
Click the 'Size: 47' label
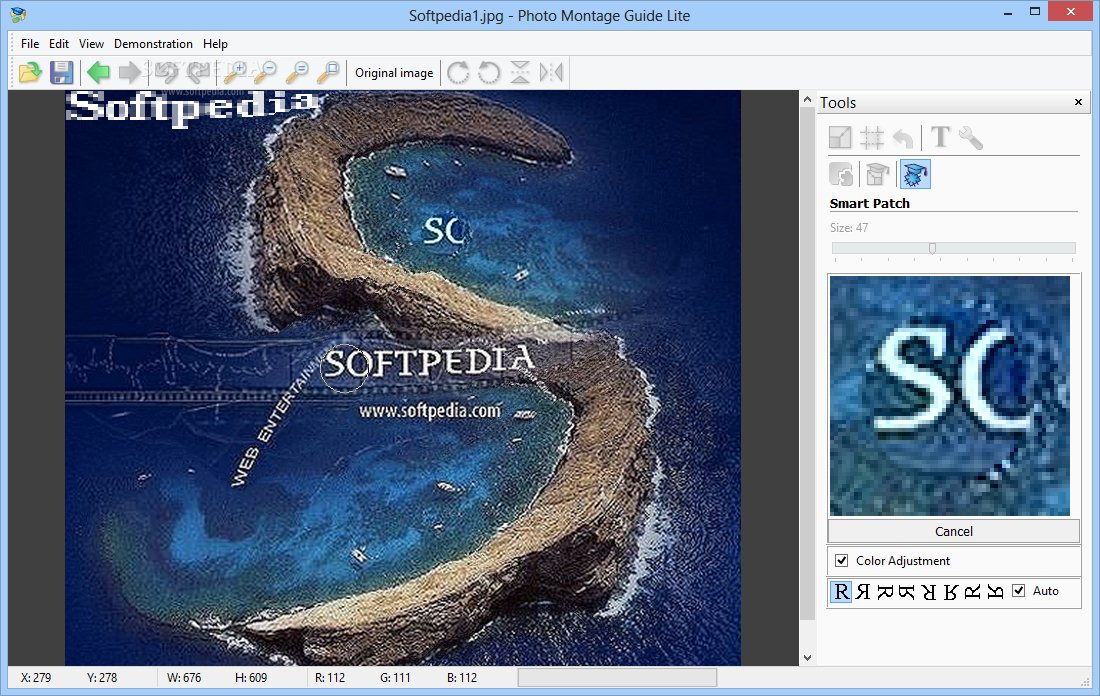(x=849, y=227)
